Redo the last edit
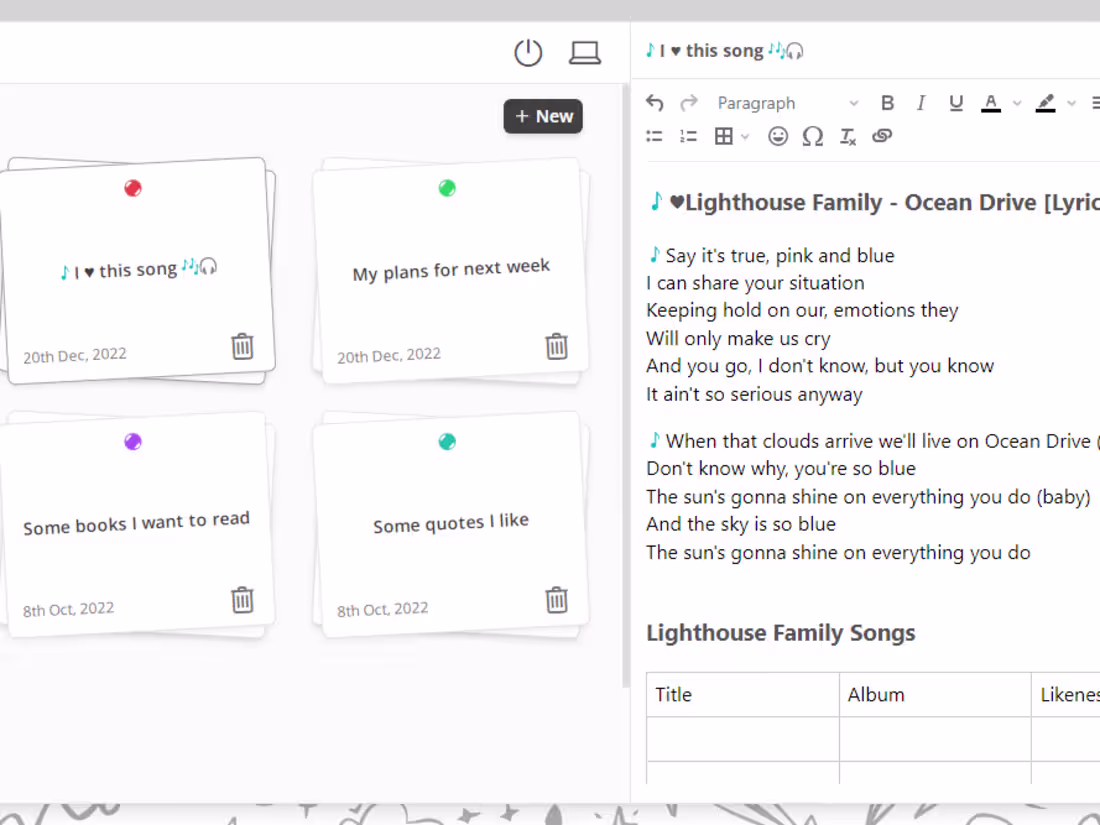The height and width of the screenshot is (825, 1100). 689,103
